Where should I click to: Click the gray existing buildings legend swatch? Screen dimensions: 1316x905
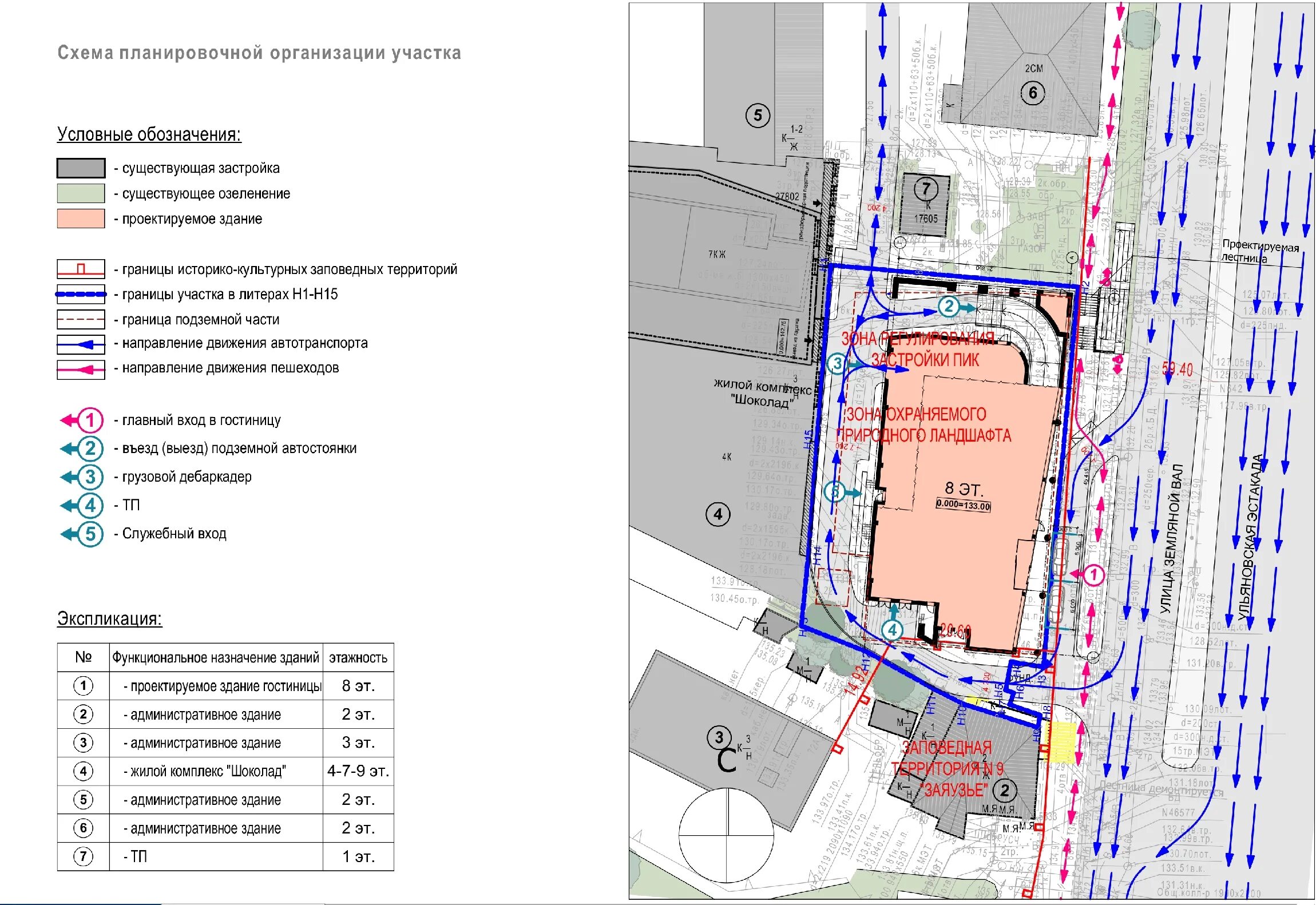[x=81, y=168]
